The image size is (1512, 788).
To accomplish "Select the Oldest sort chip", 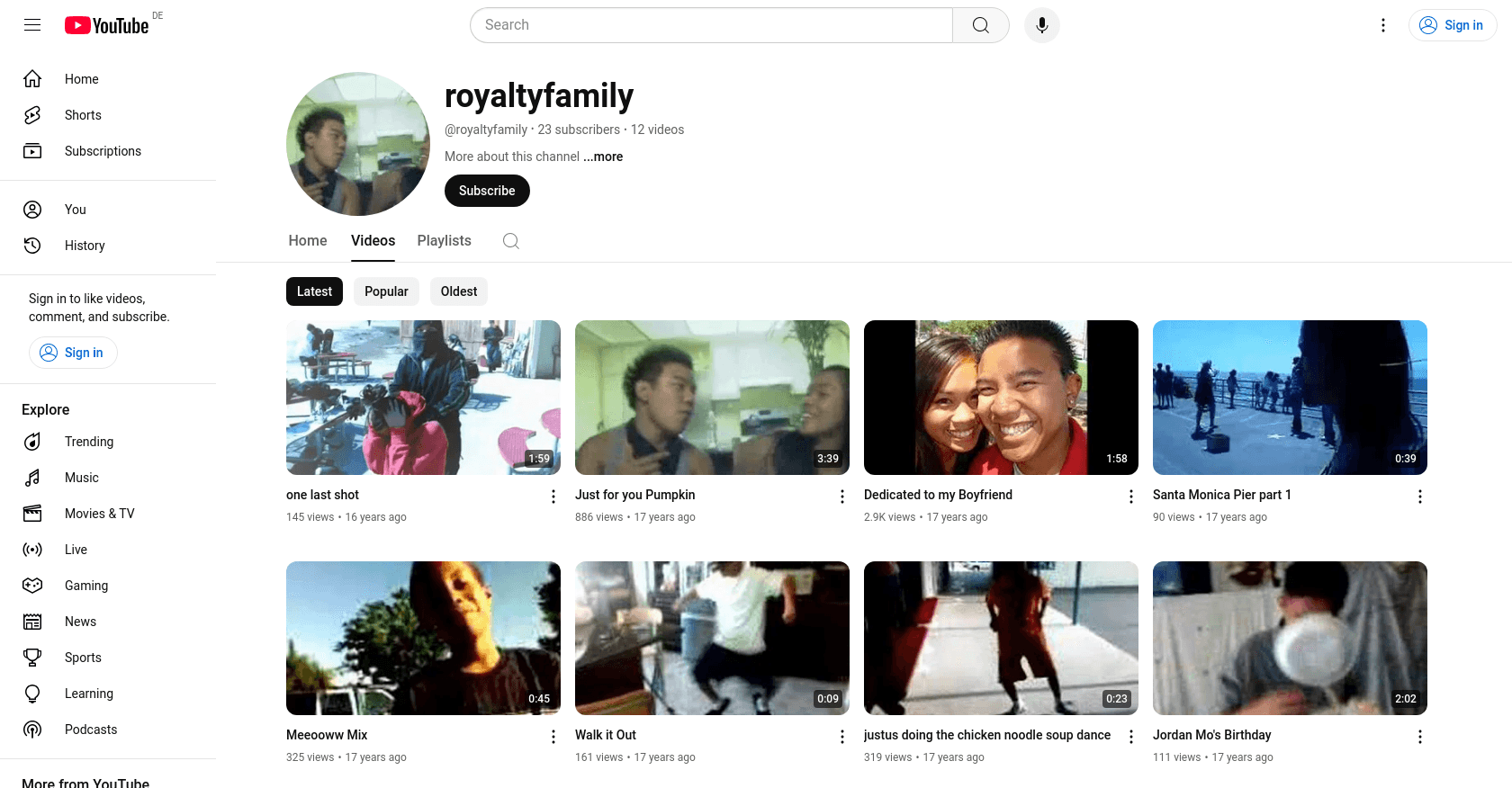I will [x=458, y=291].
